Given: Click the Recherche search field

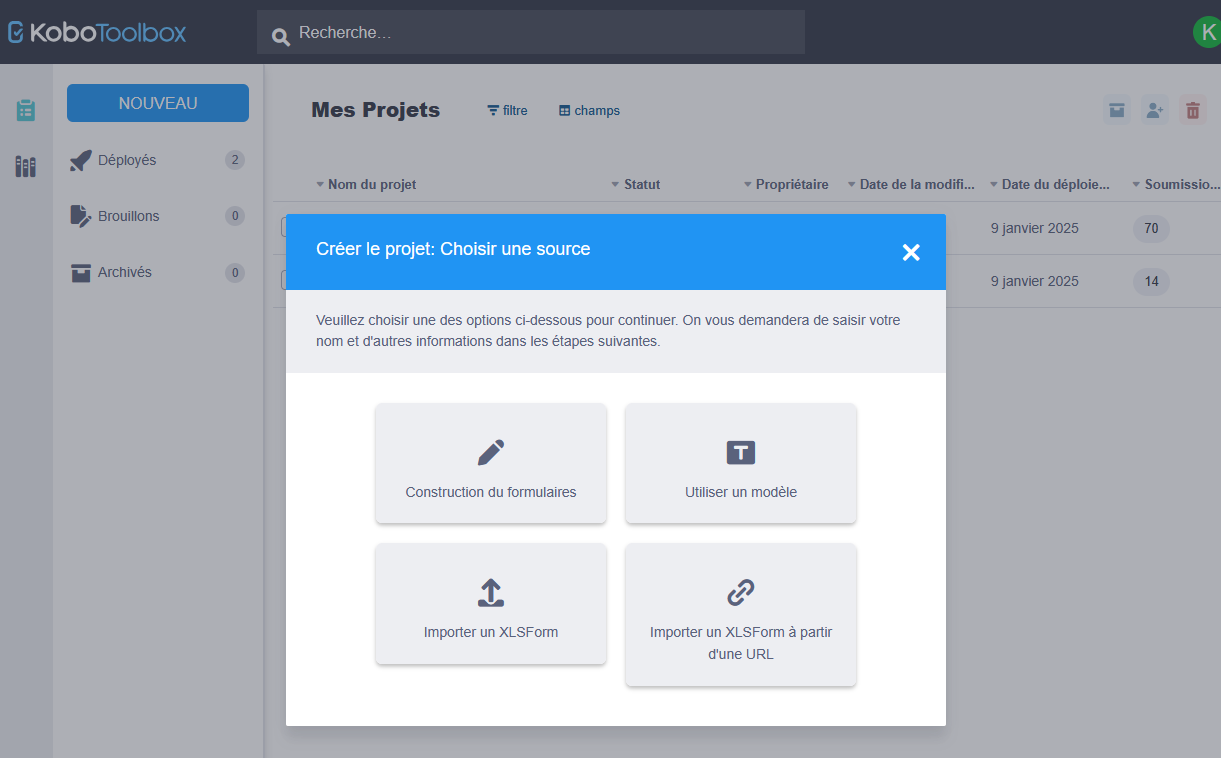Looking at the screenshot, I should pos(530,33).
